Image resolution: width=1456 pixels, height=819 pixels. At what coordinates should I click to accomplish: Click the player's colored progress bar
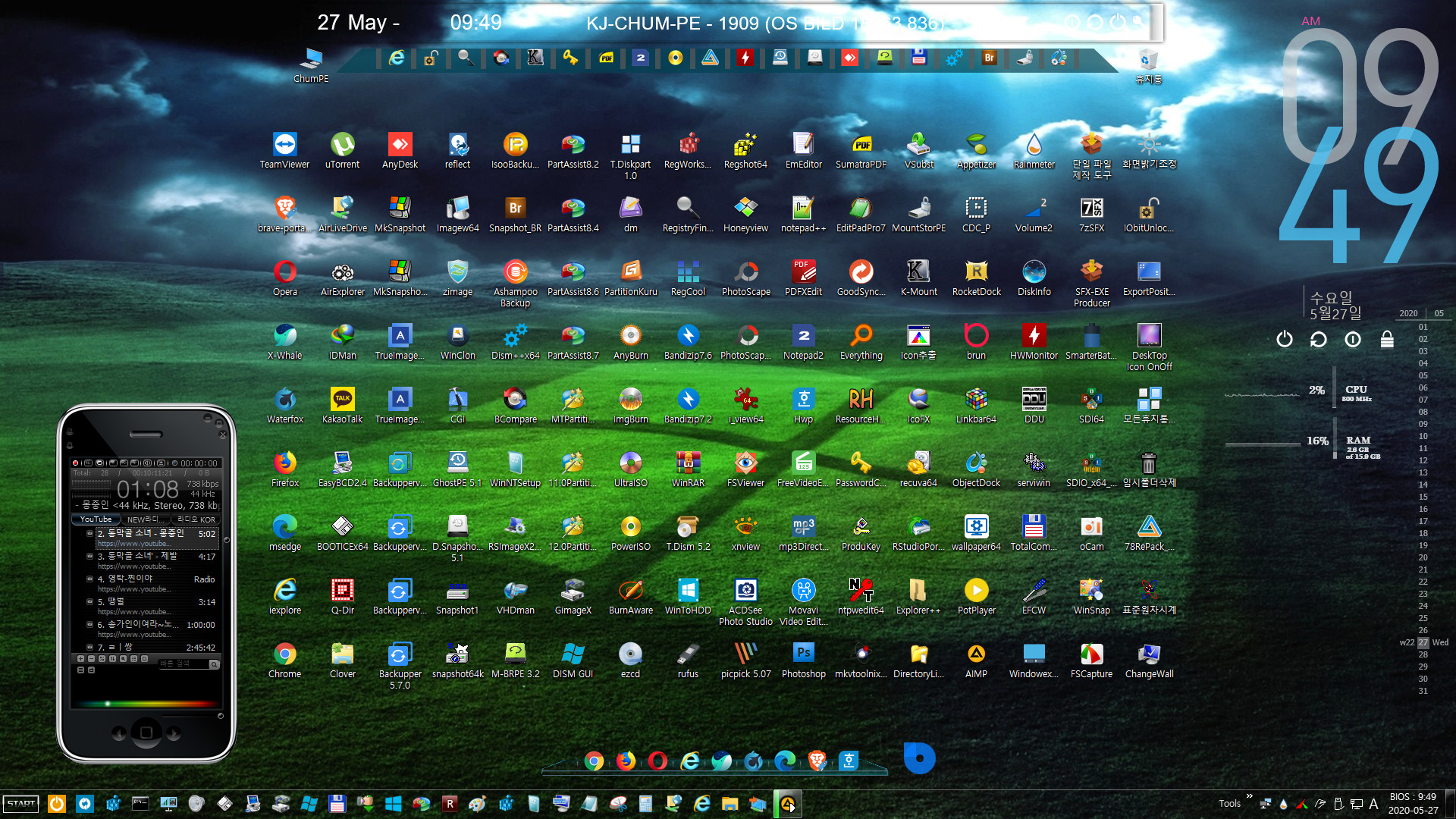pos(146,704)
